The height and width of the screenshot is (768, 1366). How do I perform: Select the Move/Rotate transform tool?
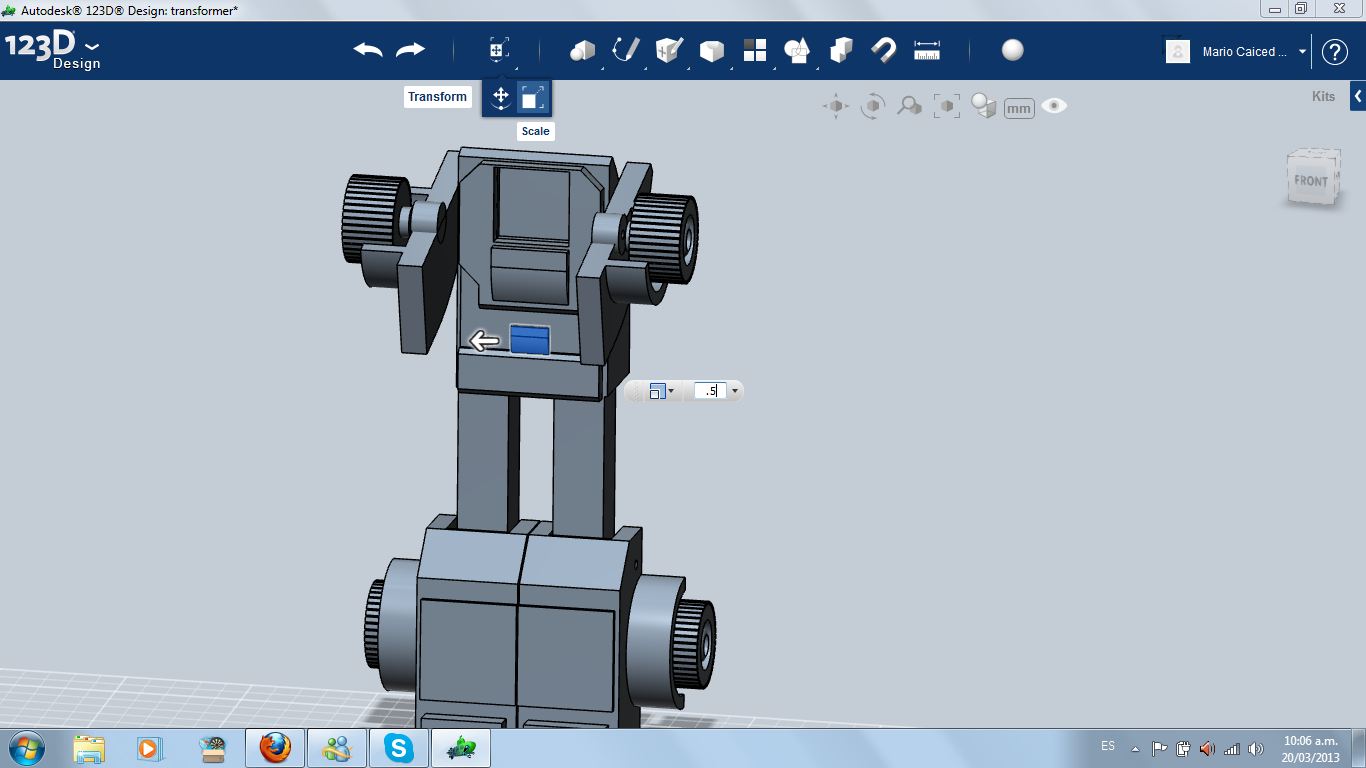(501, 97)
